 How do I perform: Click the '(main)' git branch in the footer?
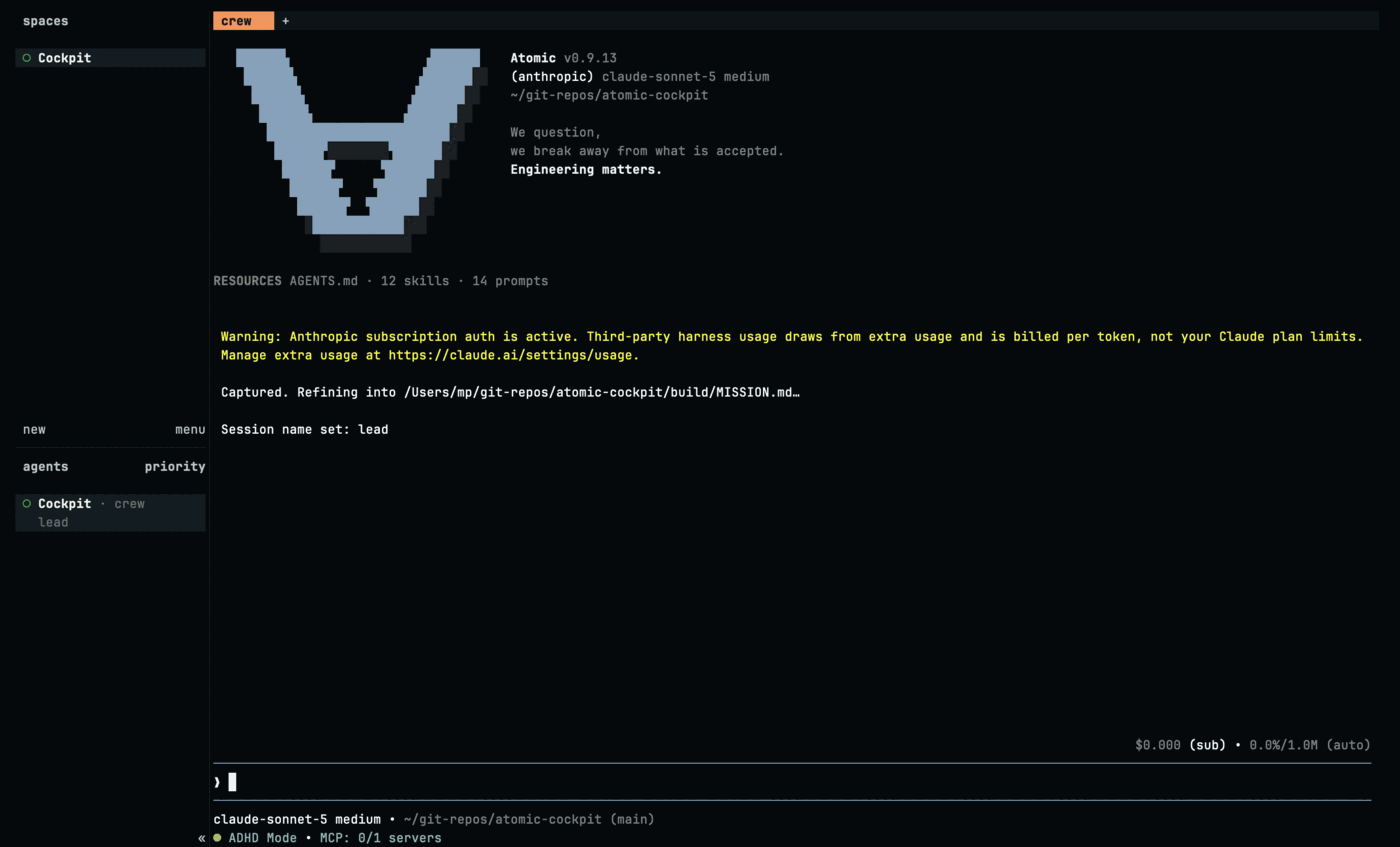(632, 819)
